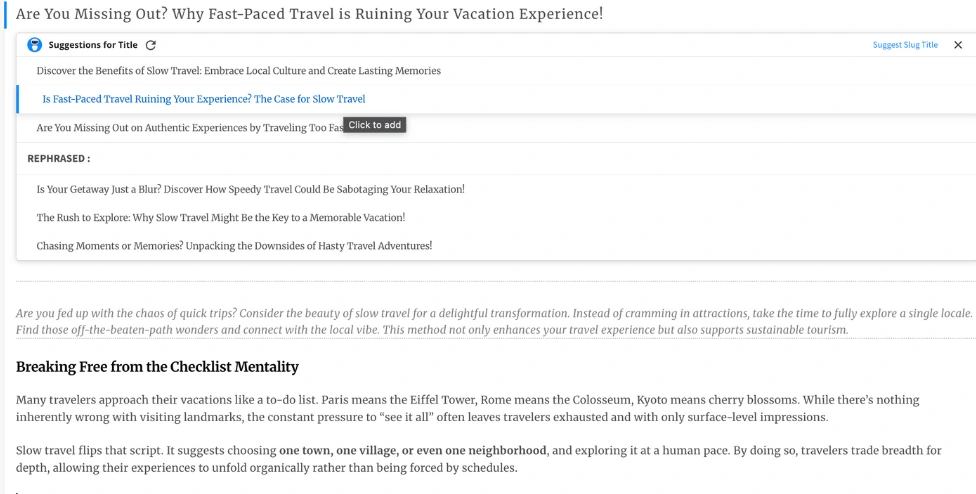The image size is (976, 494).
Task: Pick the "Are You Missing Out on Authentic Experiences" suggestion
Action: point(190,128)
